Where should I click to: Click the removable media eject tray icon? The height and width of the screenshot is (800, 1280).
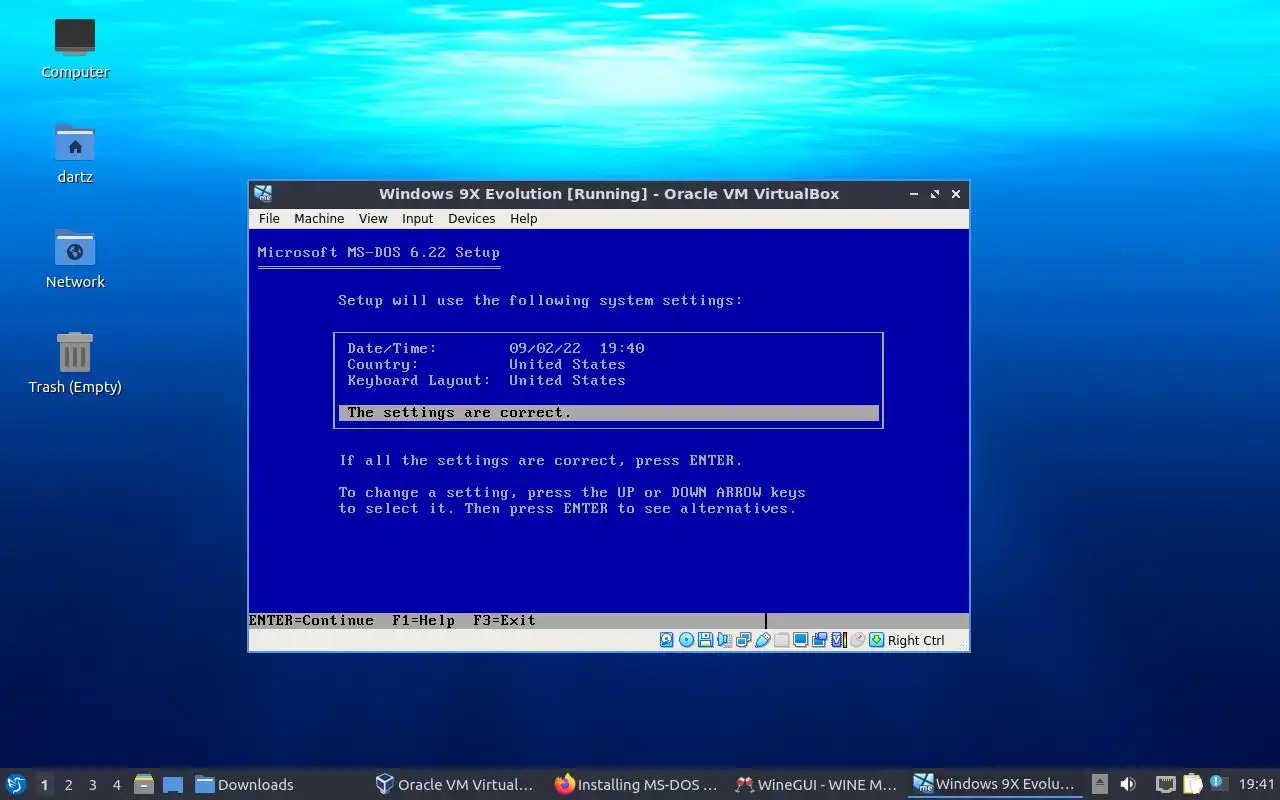[1100, 784]
